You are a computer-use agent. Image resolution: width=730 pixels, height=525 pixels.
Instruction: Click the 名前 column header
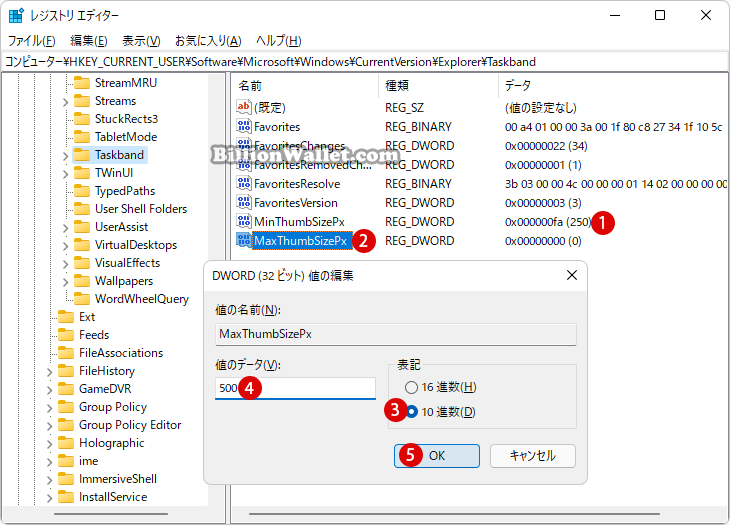(x=305, y=86)
